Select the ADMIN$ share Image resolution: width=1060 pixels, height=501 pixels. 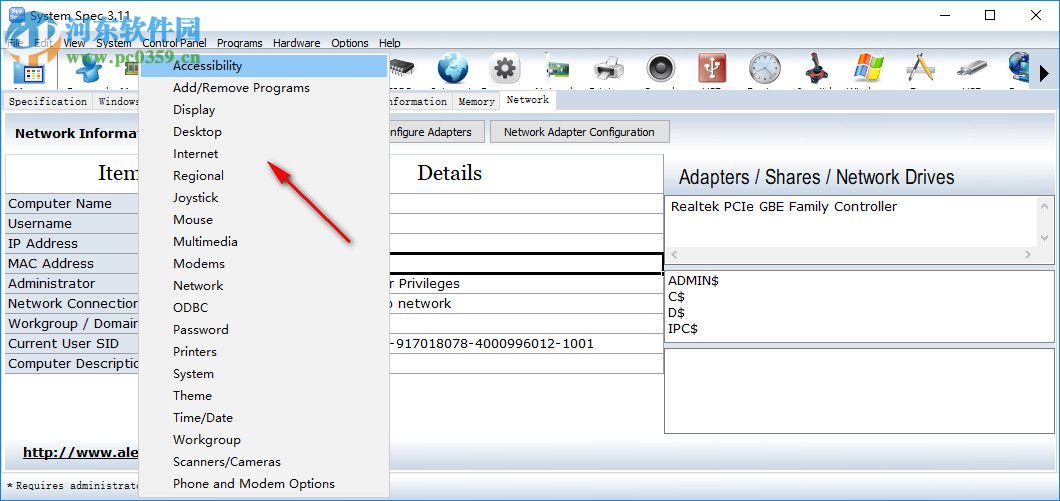693,281
